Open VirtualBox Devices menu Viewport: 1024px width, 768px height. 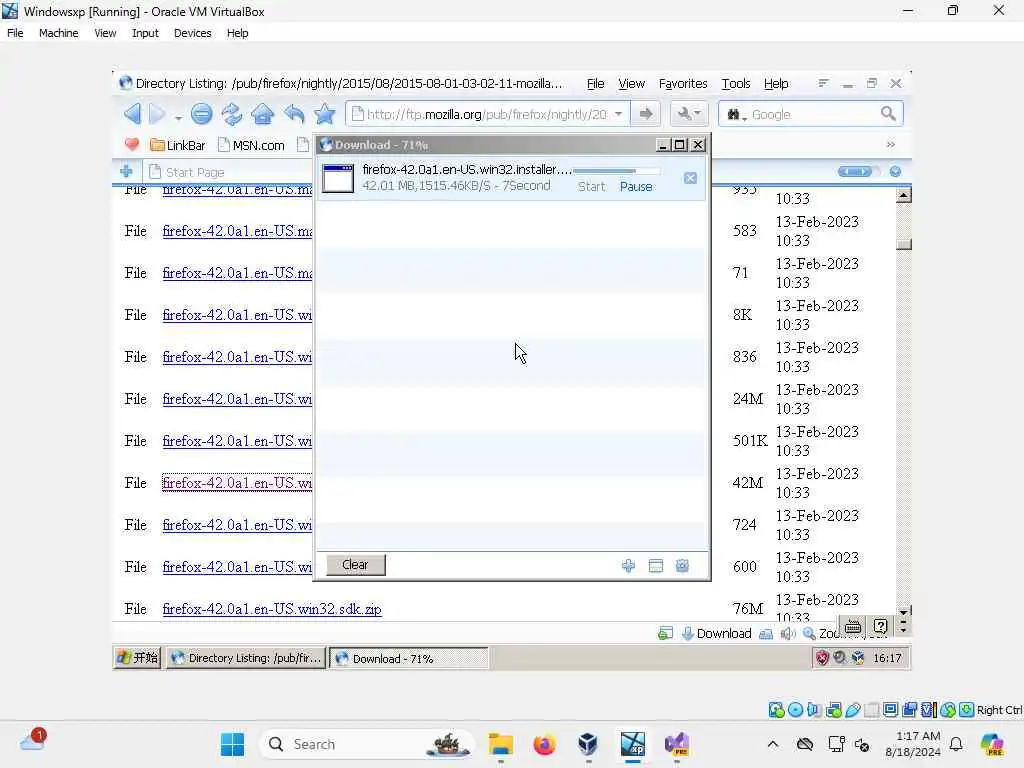192,33
